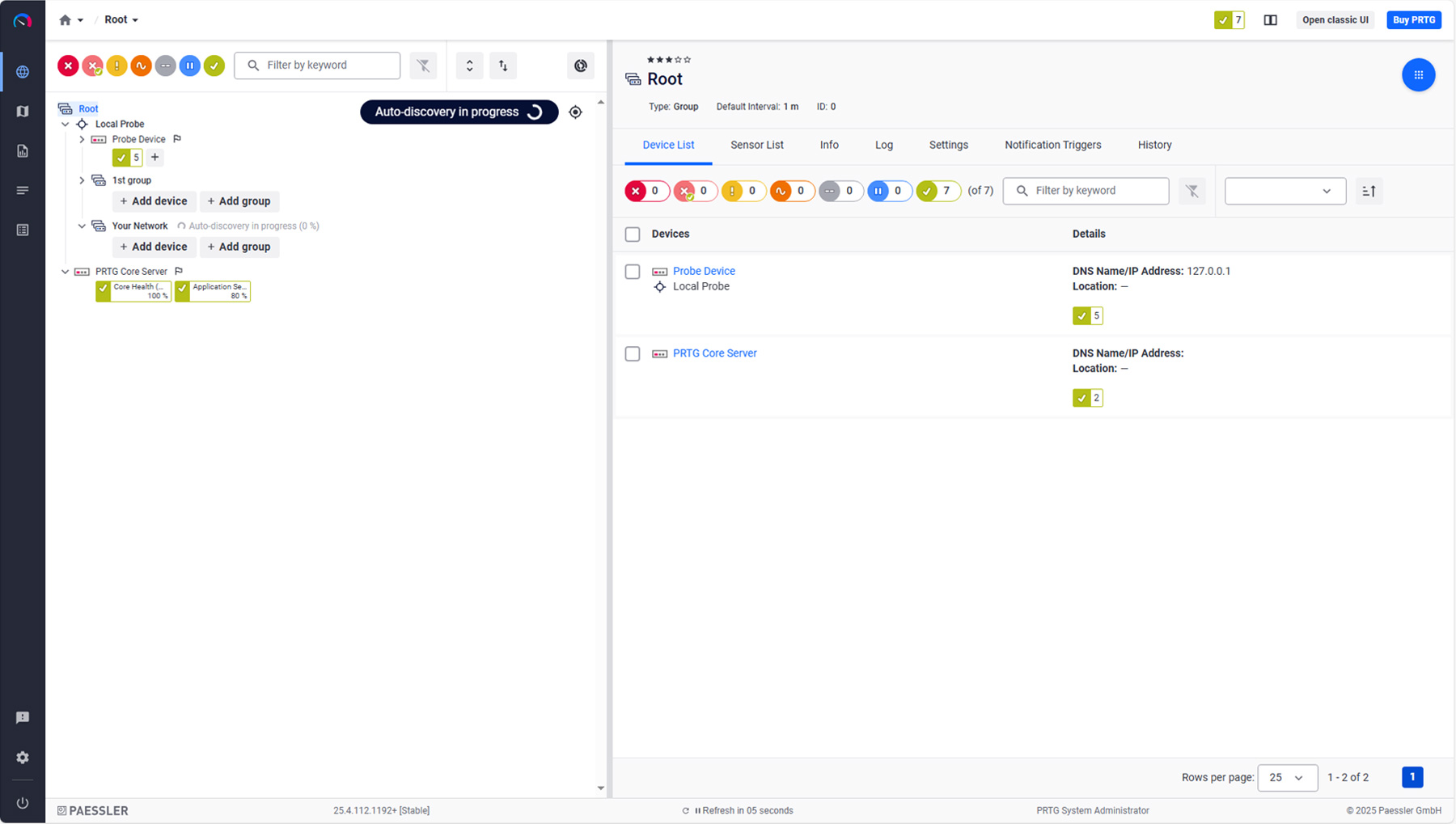
Task: Open the Devices globe icon in sidebar
Action: pos(23,72)
